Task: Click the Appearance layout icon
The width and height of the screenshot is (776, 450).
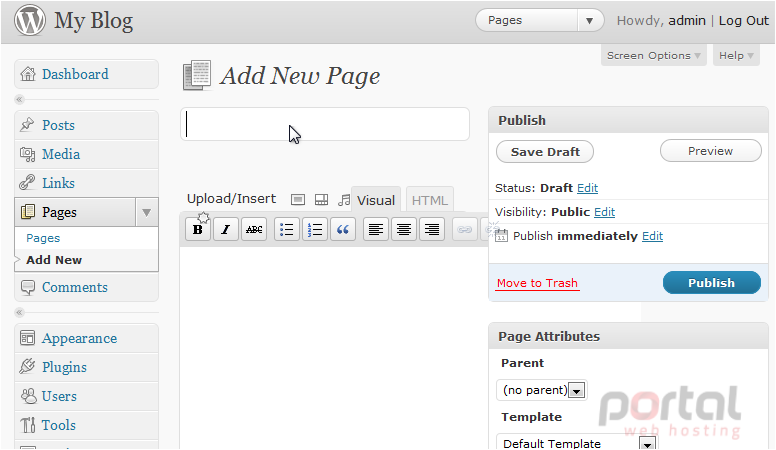Action: 27,338
